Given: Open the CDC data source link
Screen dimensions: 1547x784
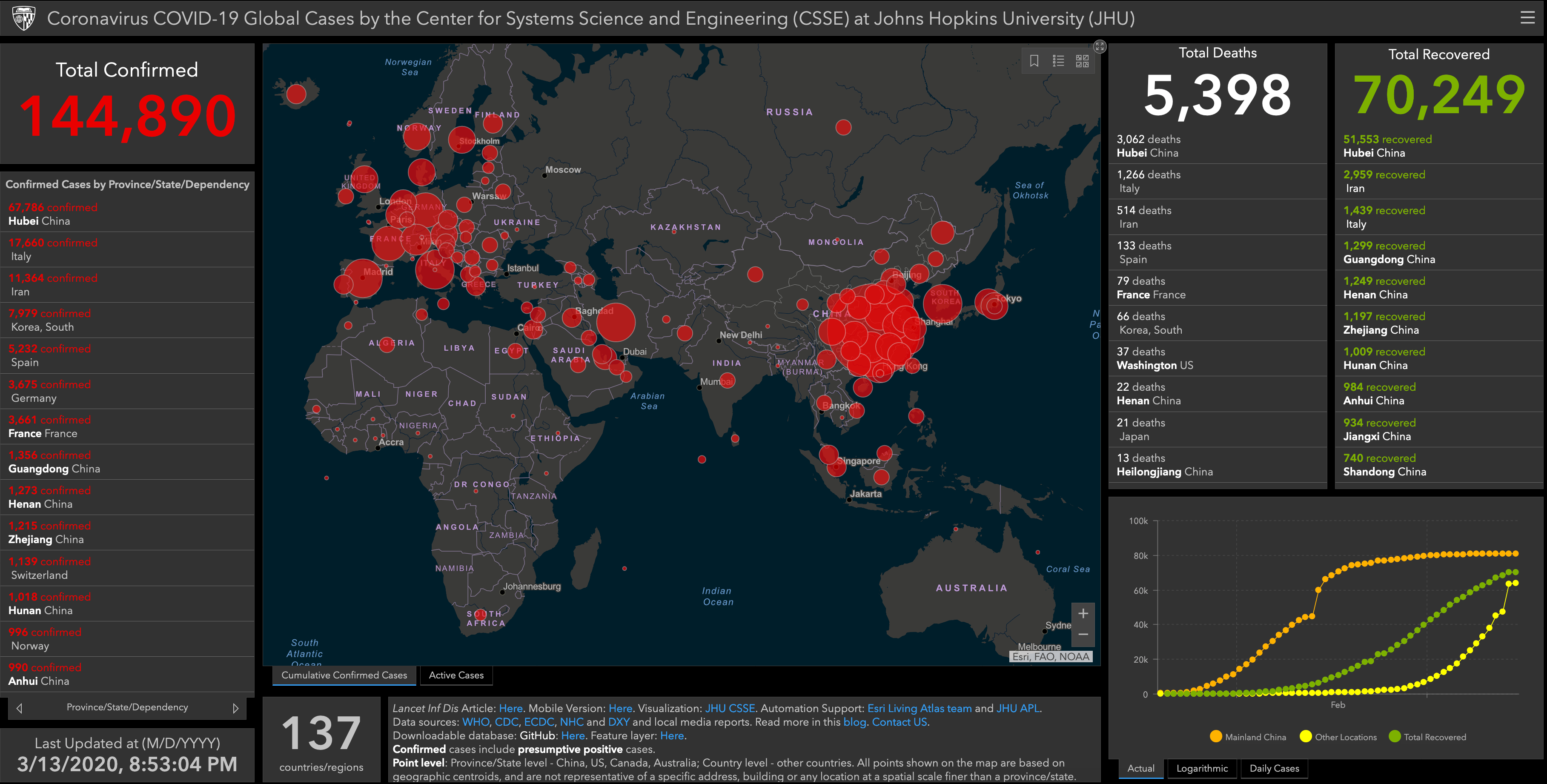Looking at the screenshot, I should coord(506,722).
